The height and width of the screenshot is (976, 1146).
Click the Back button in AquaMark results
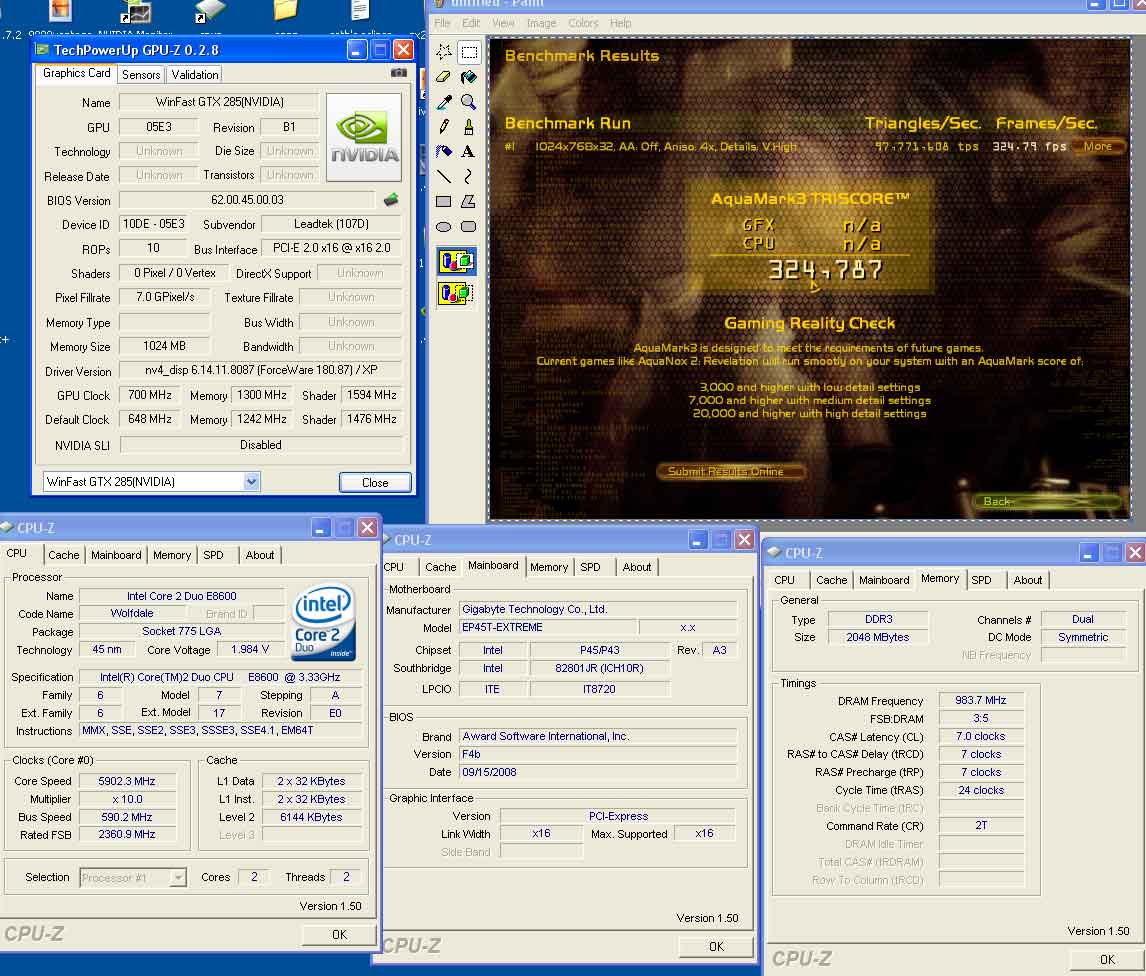[1047, 501]
